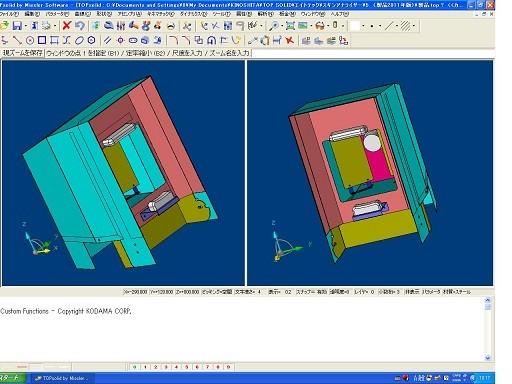This screenshot has height=384, width=512.
Task: Click the magnifier Zoom tool icon
Action: click(274, 26)
